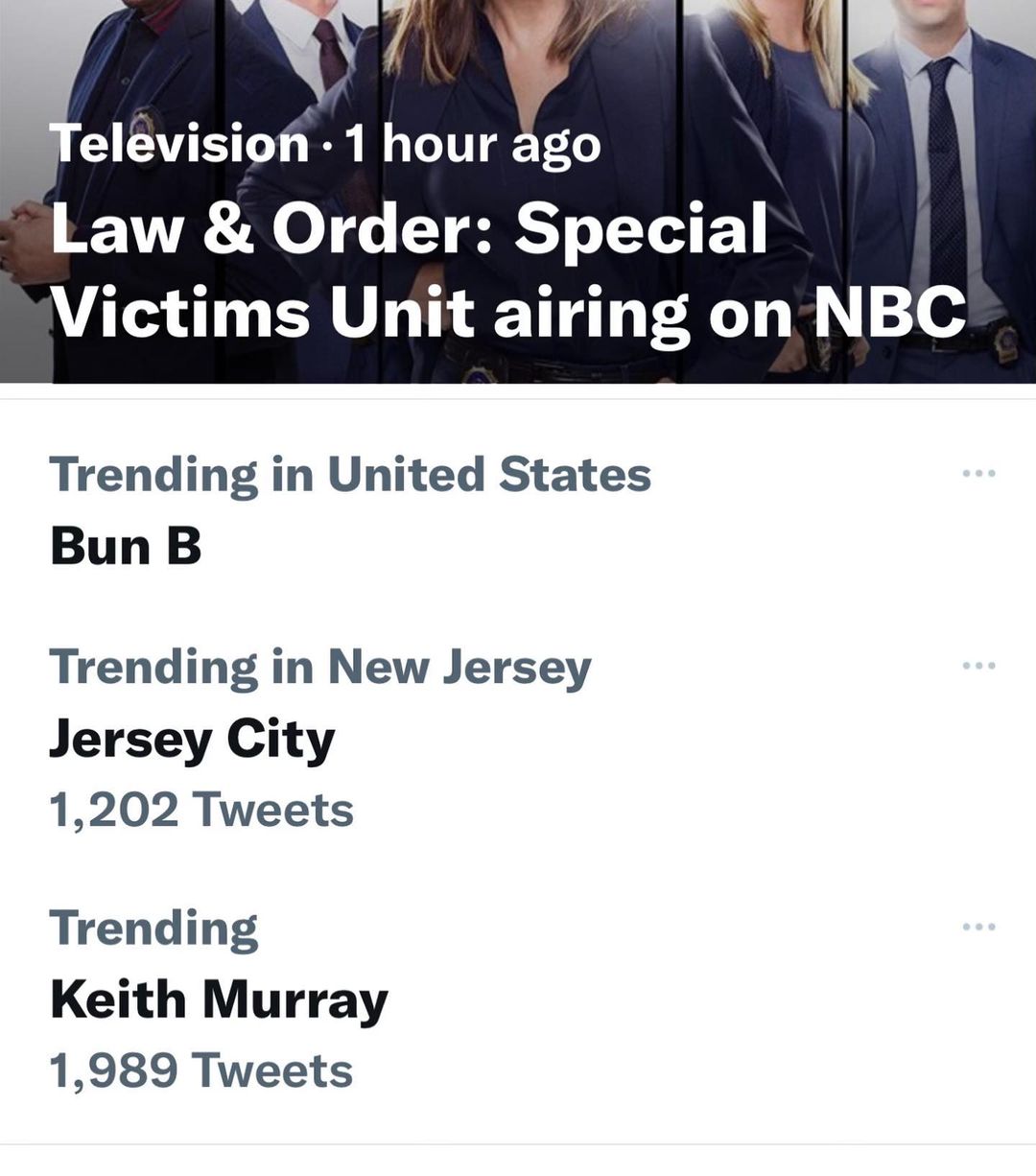Open the Bun B trending topic

tap(126, 547)
